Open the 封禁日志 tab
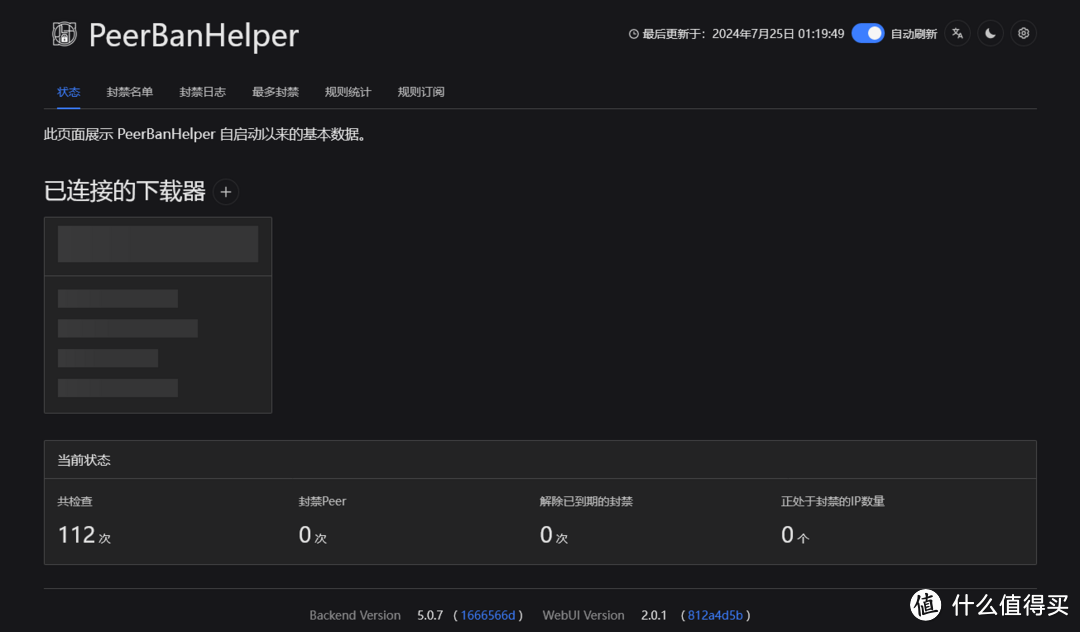This screenshot has width=1080, height=632. tap(202, 91)
